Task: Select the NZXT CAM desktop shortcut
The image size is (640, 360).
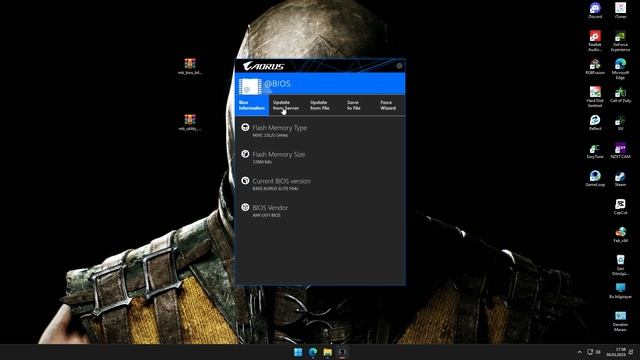Action: coord(620,151)
